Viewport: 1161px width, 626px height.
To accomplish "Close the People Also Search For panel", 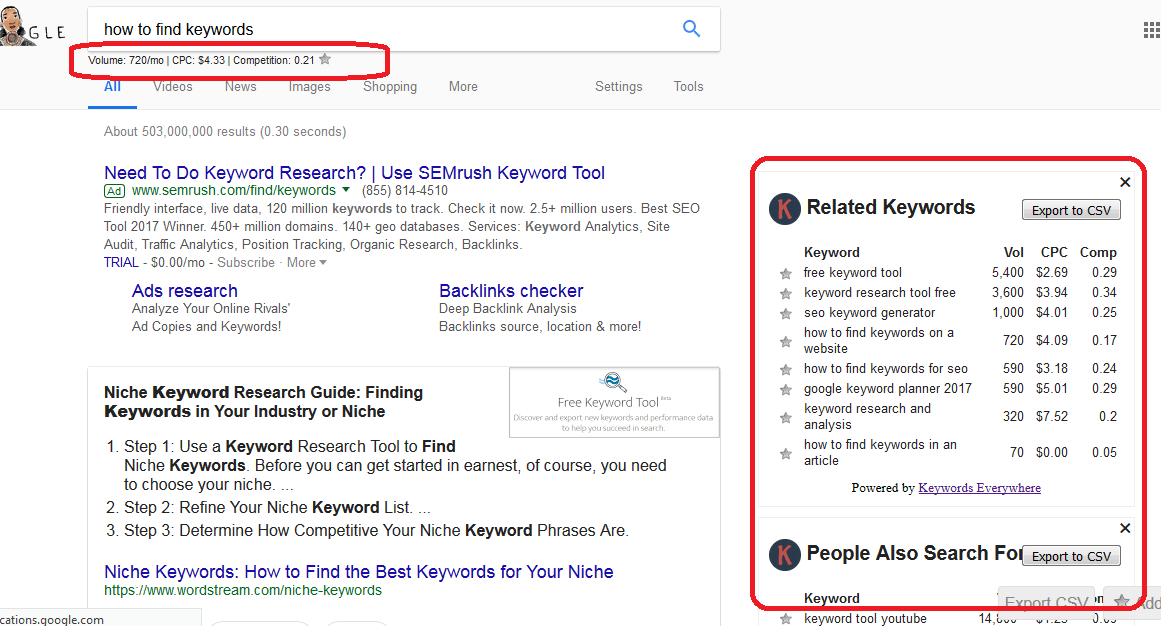I will [1125, 528].
